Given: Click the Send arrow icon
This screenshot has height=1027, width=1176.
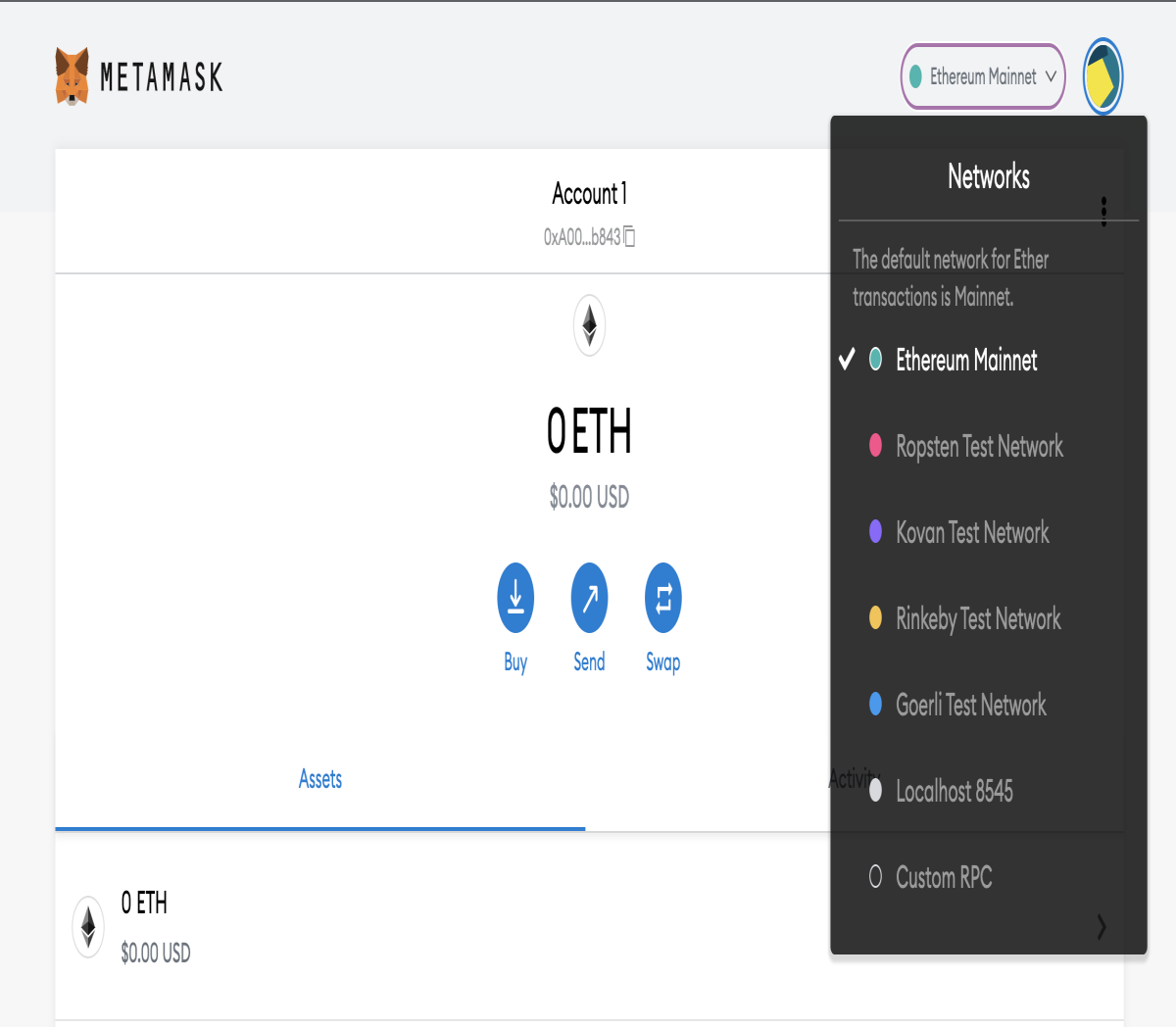Looking at the screenshot, I should click(x=589, y=598).
